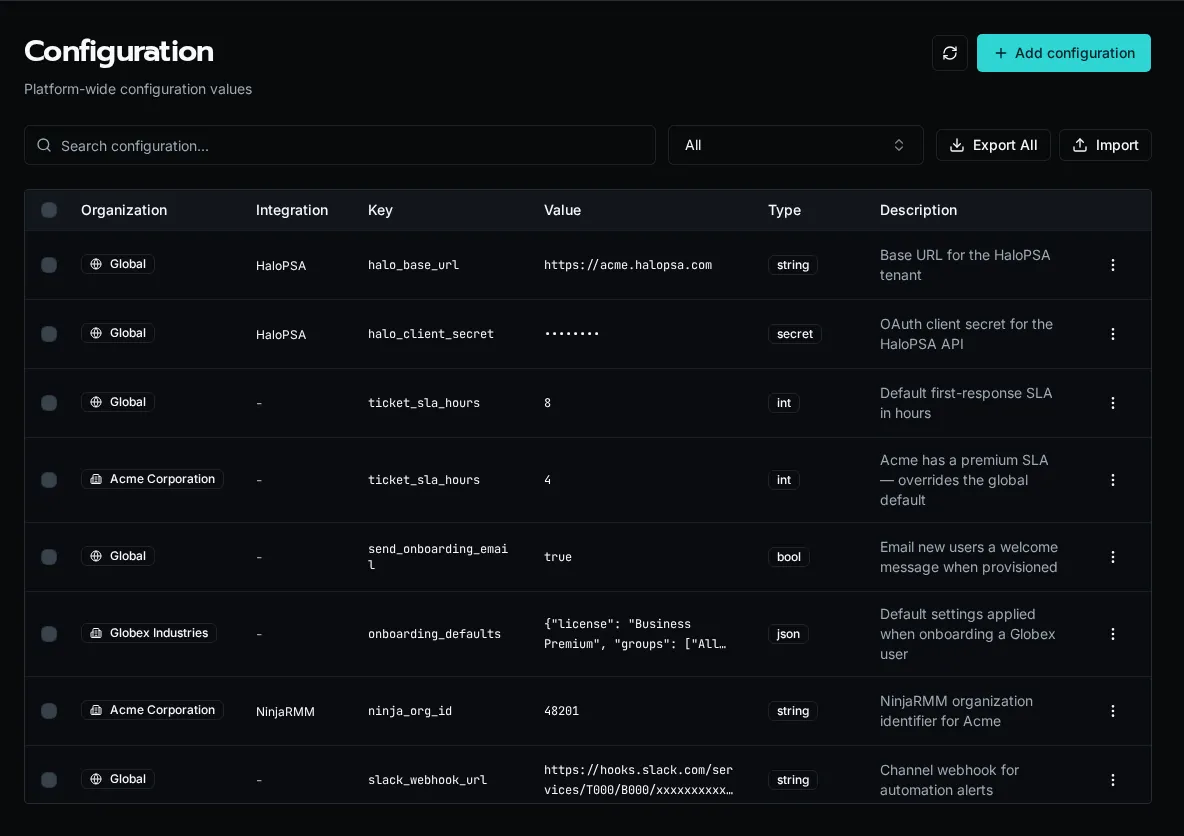The image size is (1184, 836).
Task: Select the halo_client_secret row checkbox
Action: 49,334
